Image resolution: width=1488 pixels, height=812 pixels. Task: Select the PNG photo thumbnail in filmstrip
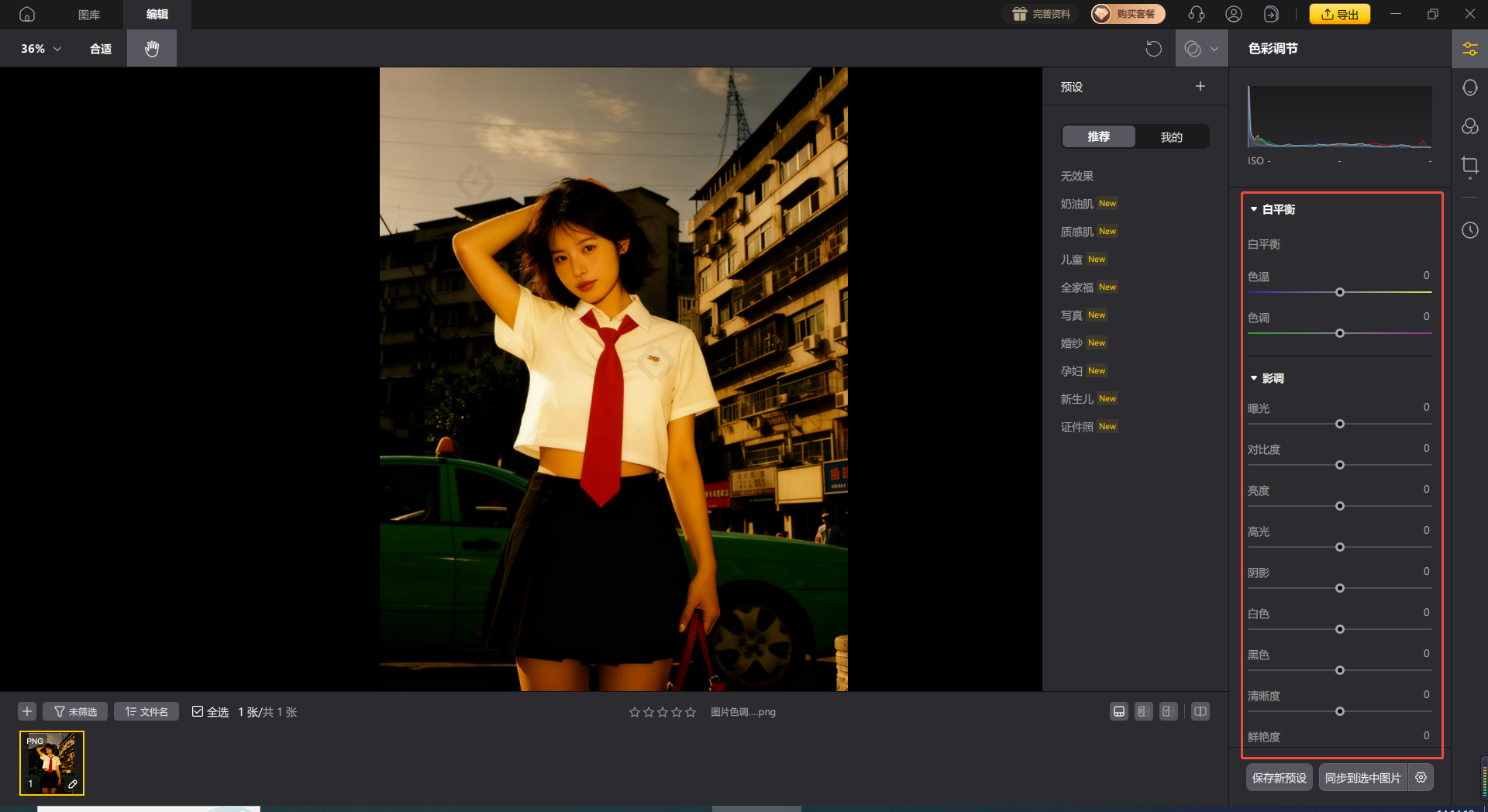pos(52,763)
